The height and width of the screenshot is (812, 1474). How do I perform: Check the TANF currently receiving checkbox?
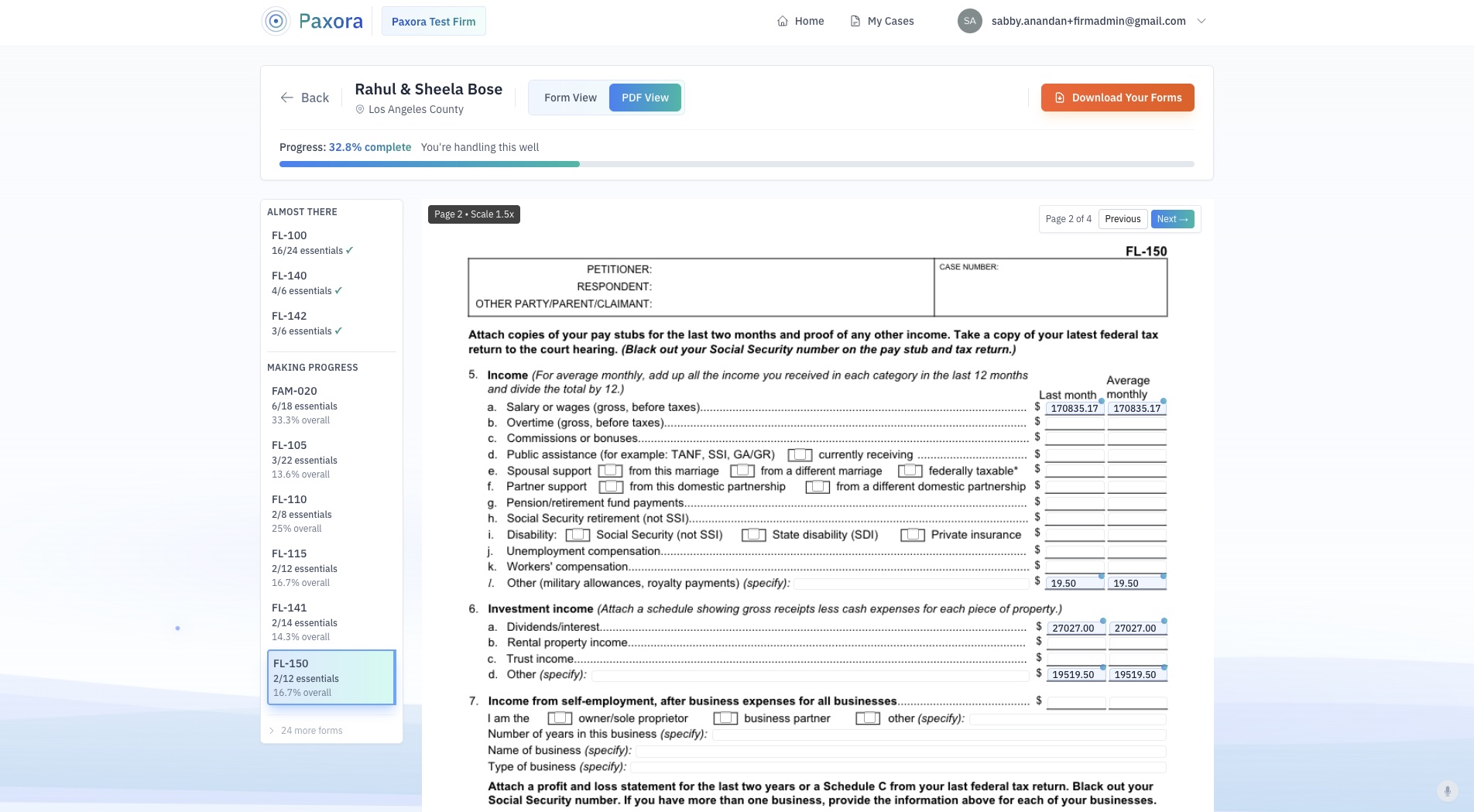(799, 454)
